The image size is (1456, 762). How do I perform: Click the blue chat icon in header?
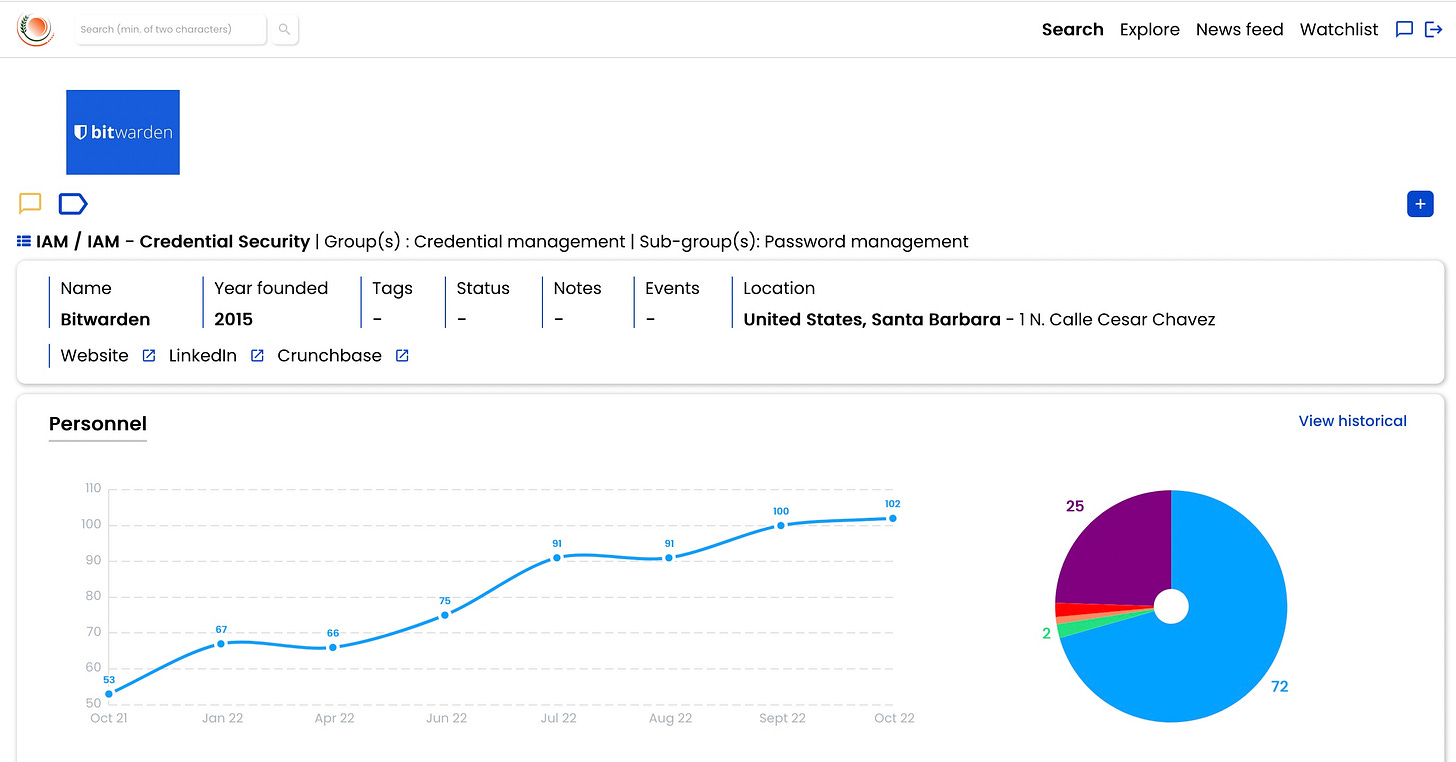pyautogui.click(x=1404, y=29)
